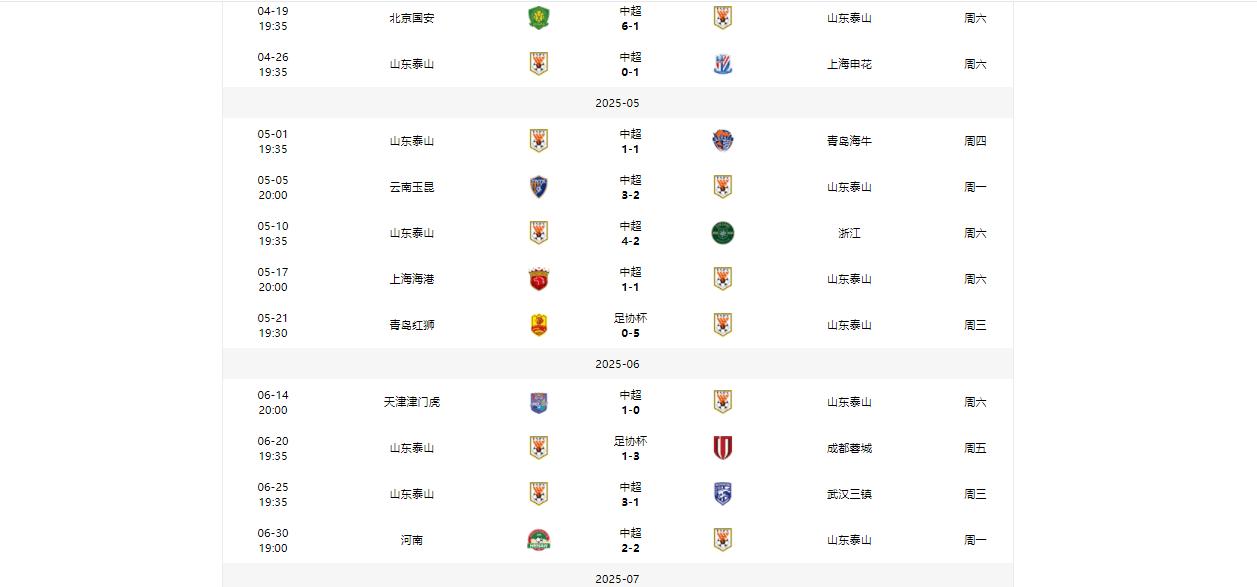1257x587 pixels.
Task: Open the 6-1 score against 北京国安
Action: tap(630, 26)
